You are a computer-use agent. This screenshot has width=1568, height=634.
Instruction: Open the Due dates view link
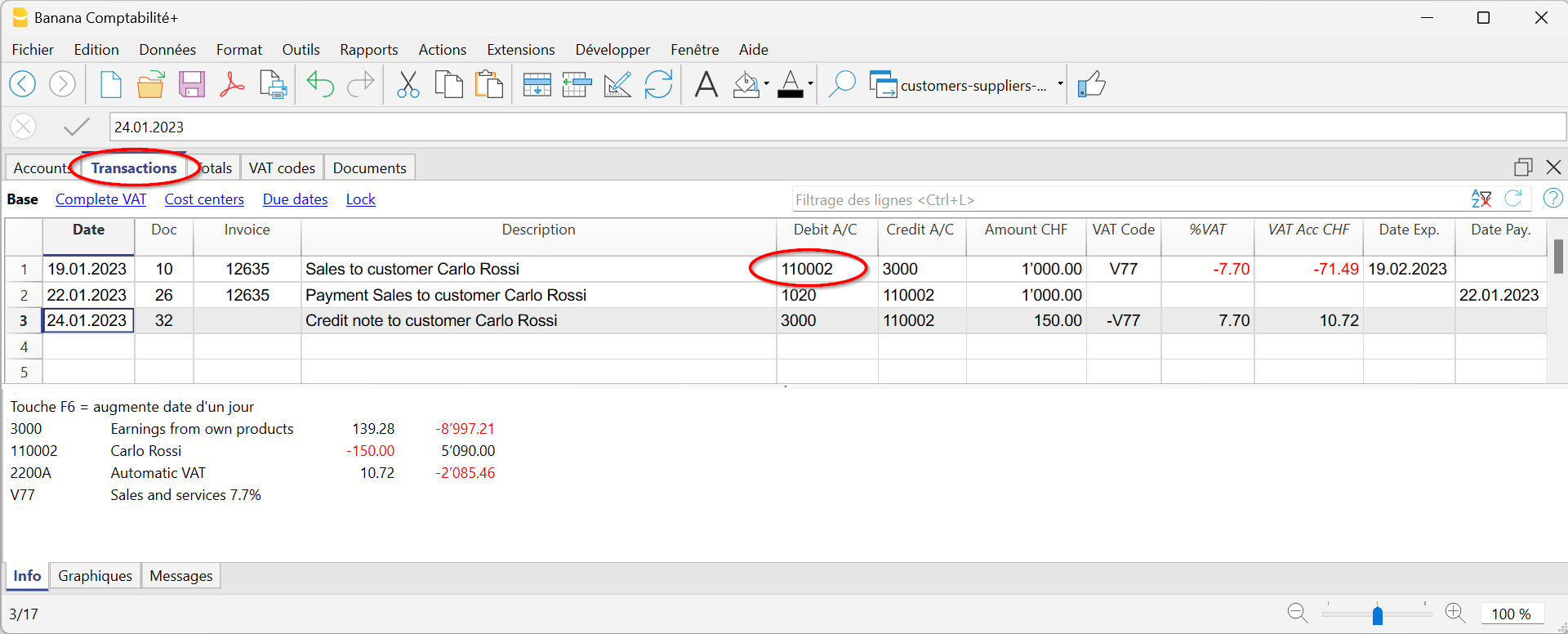click(295, 199)
